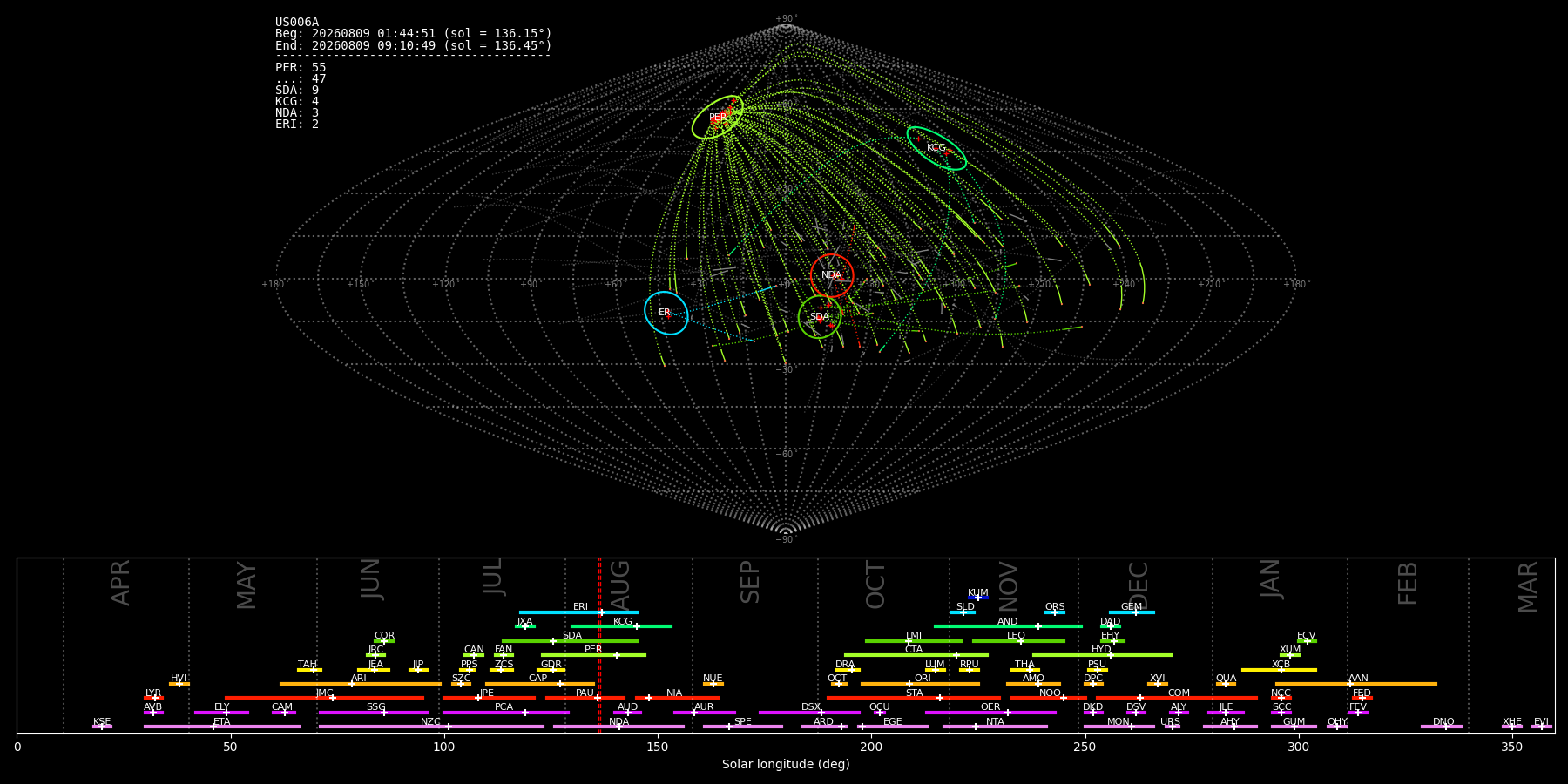
Task: Click the PER: 55 count in the legend
Action: (301, 67)
